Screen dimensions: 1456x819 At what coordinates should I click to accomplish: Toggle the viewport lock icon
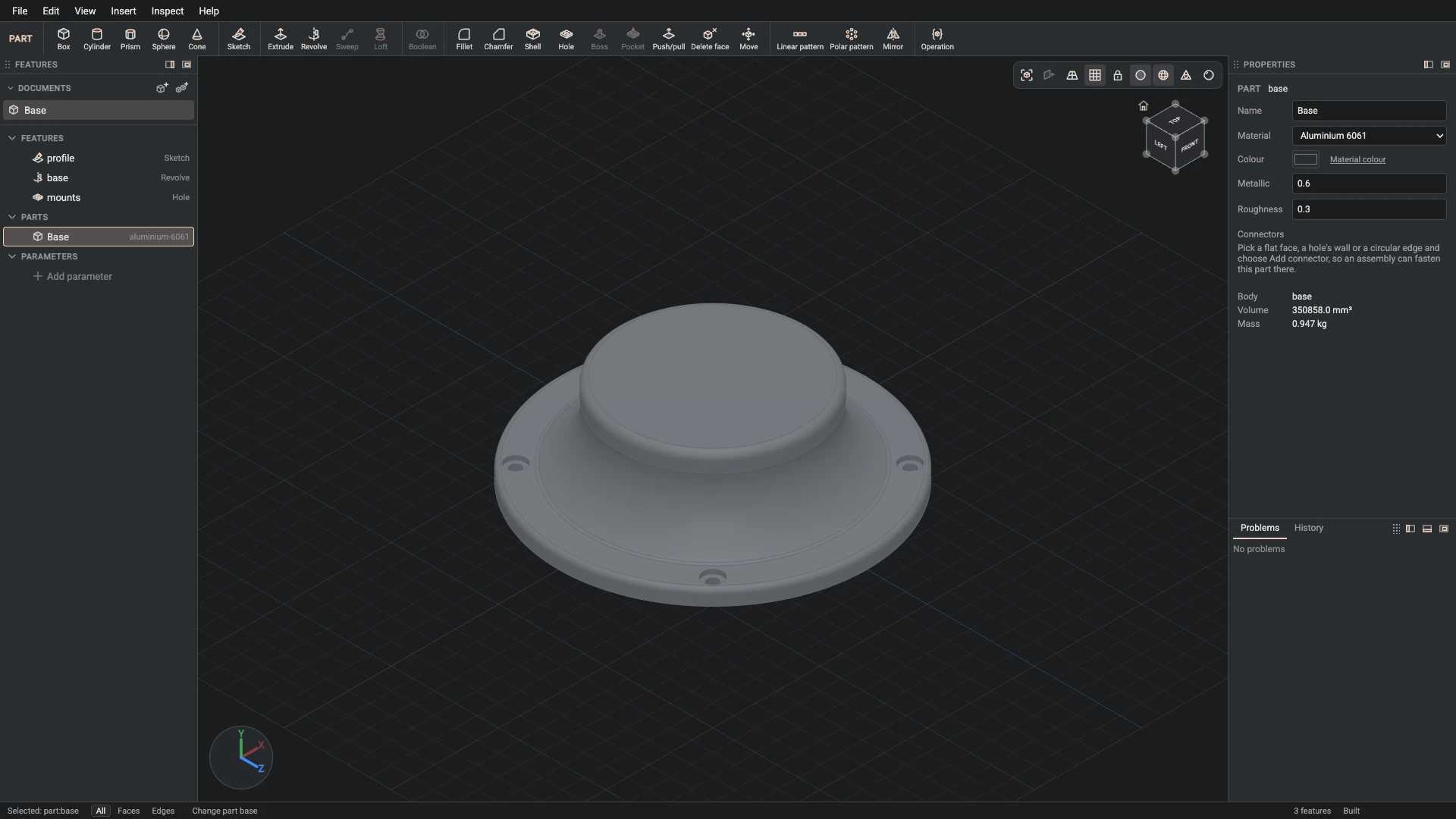1118,75
